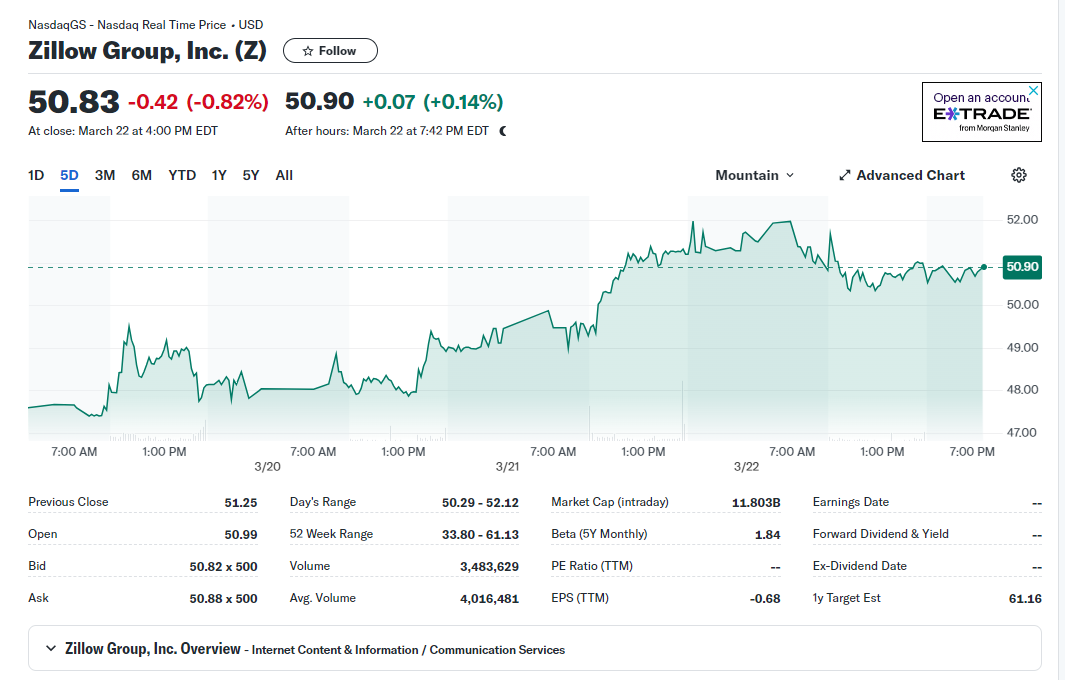
Task: Switch chart to 6M range
Action: [141, 175]
